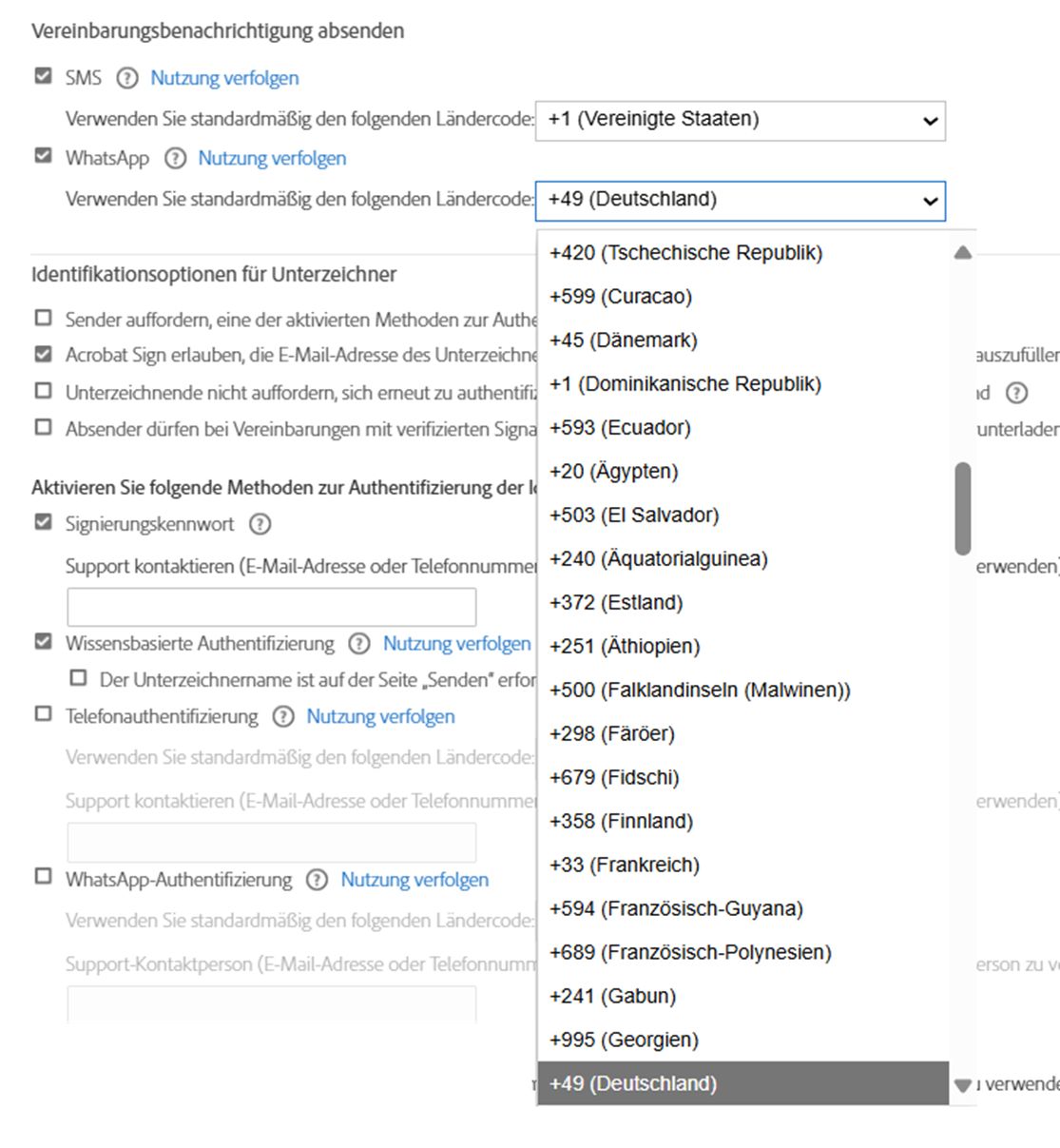
Task: Open SMS country code dropdown (+1 Vereinigte Staaten)
Action: click(x=741, y=121)
